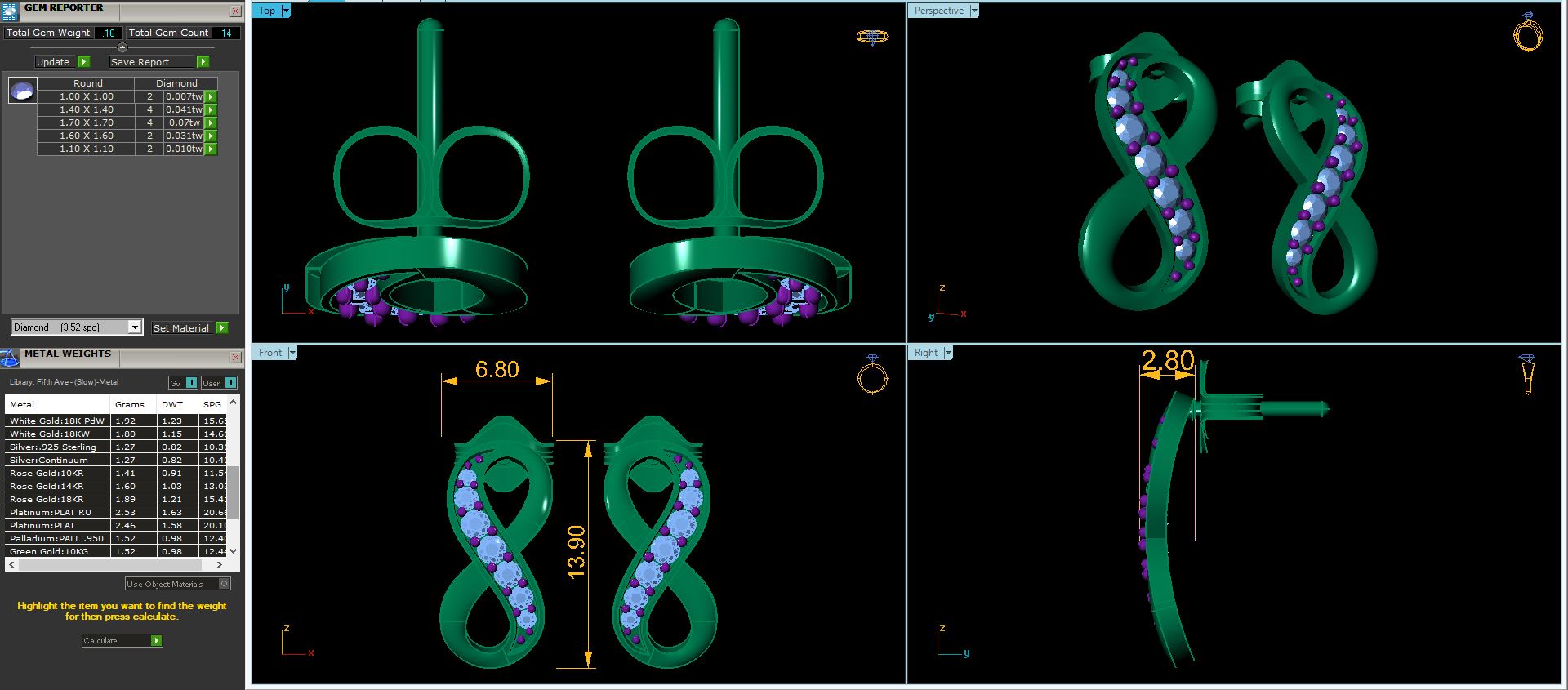Select the Right viewport label
This screenshot has height=690, width=1568.
pyautogui.click(x=926, y=353)
